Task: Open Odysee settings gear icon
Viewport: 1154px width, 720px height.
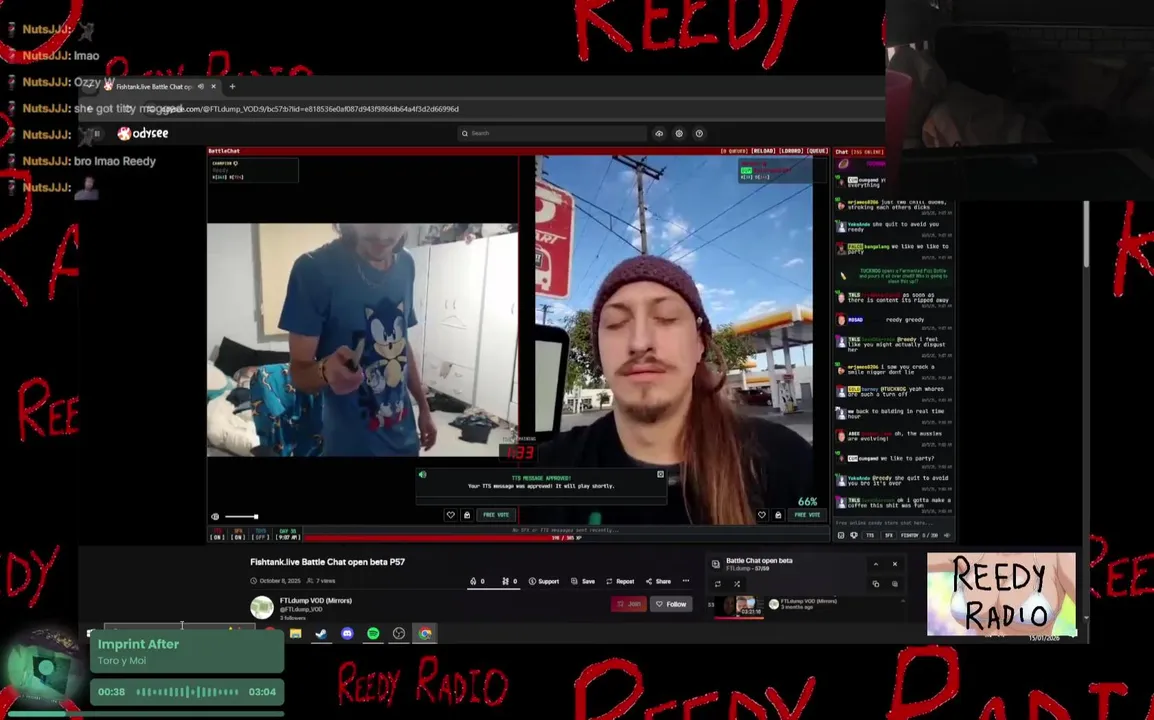Action: tap(679, 133)
